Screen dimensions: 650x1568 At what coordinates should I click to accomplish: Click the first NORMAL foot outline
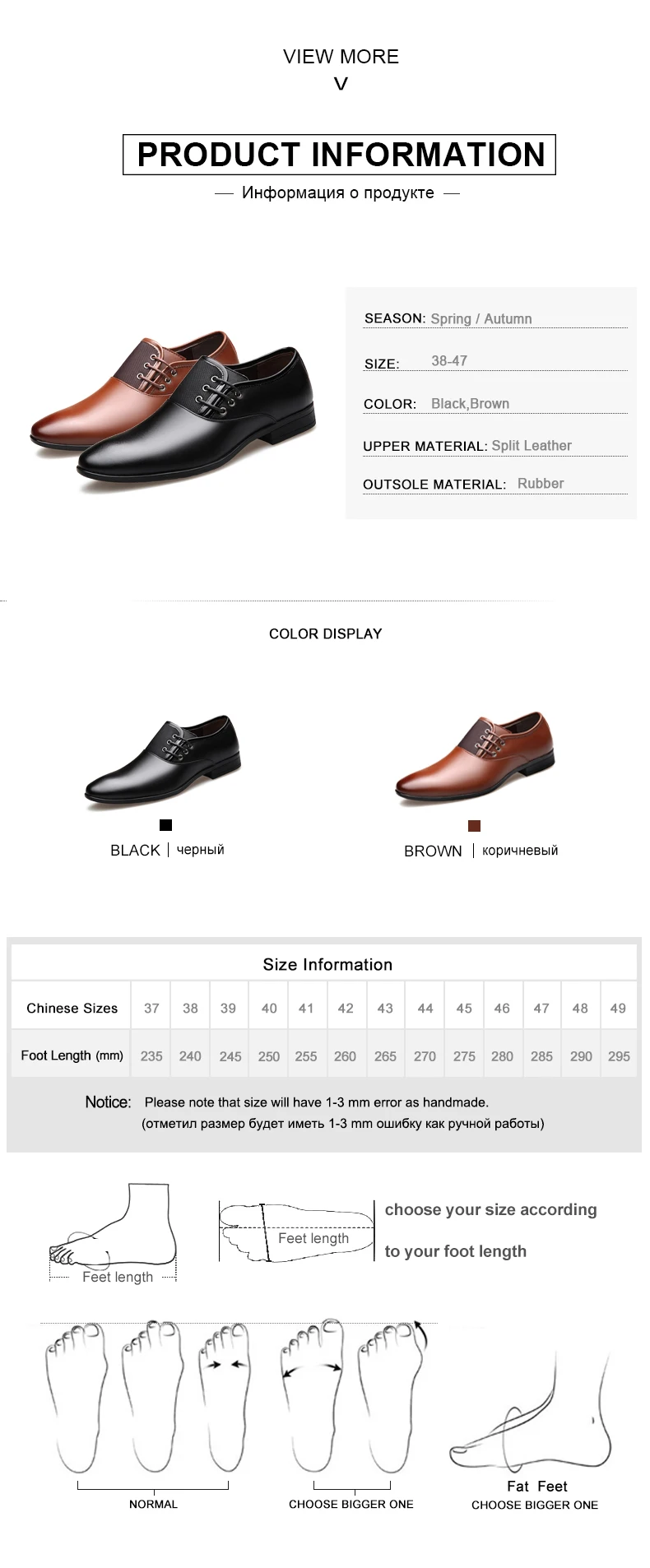(76, 1398)
